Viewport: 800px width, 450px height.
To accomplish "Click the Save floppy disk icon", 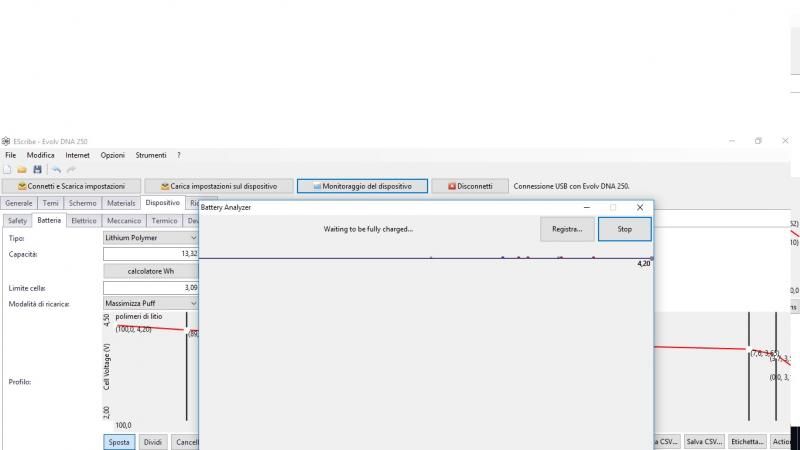I will tap(37, 169).
